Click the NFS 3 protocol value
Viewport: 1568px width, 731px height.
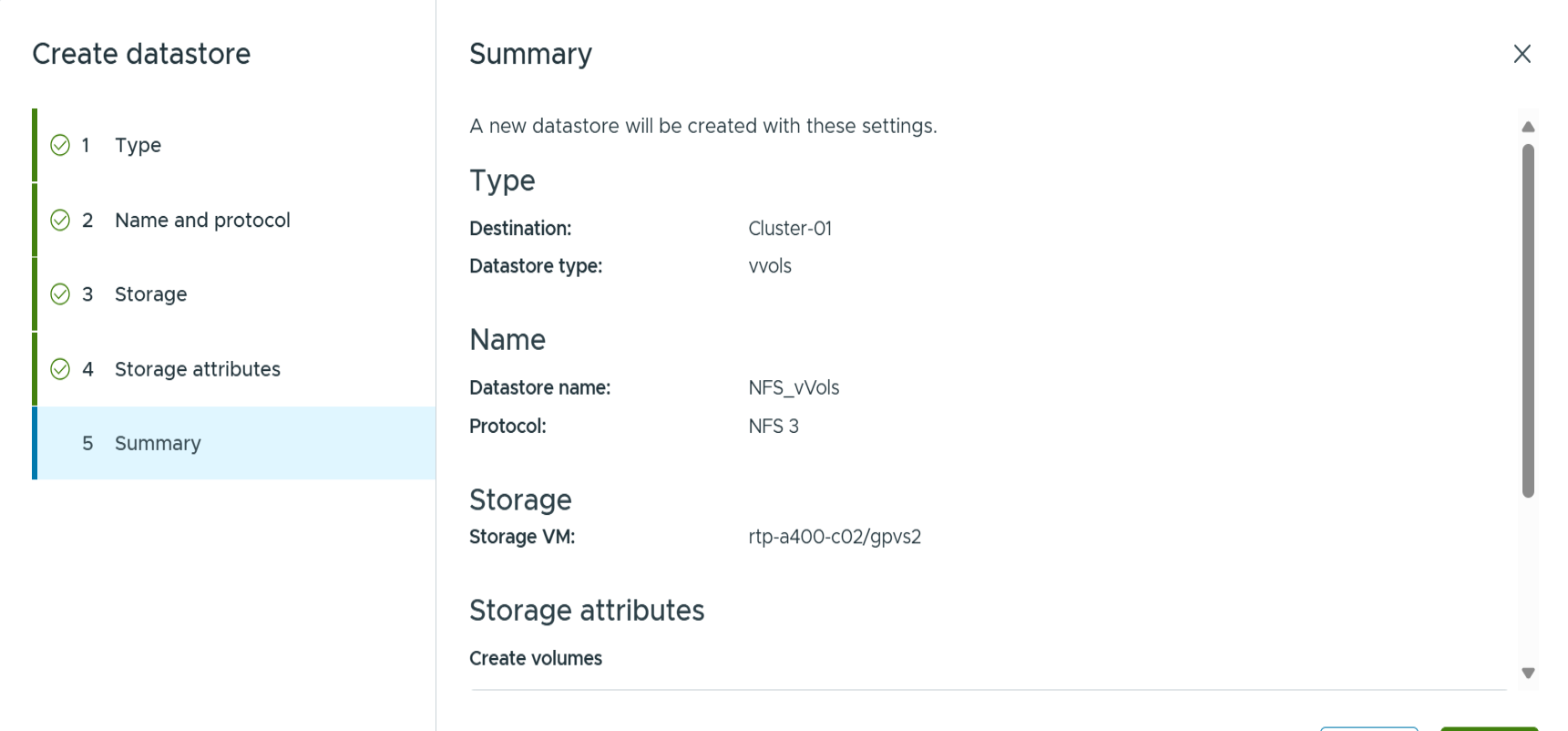click(773, 427)
